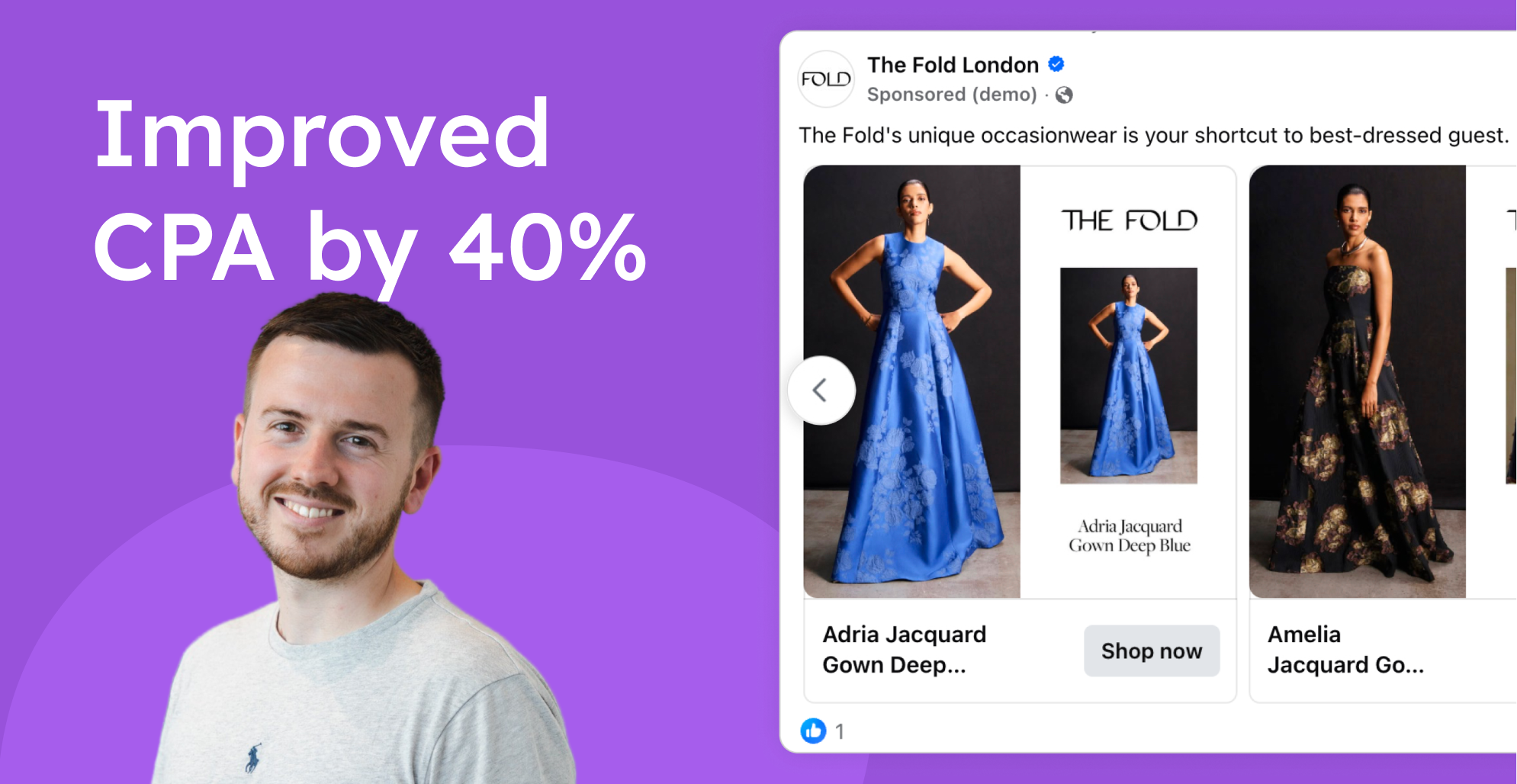Viewport: 1517px width, 784px height.
Task: Click Amelia Jacquard Go... title
Action: [x=1345, y=650]
